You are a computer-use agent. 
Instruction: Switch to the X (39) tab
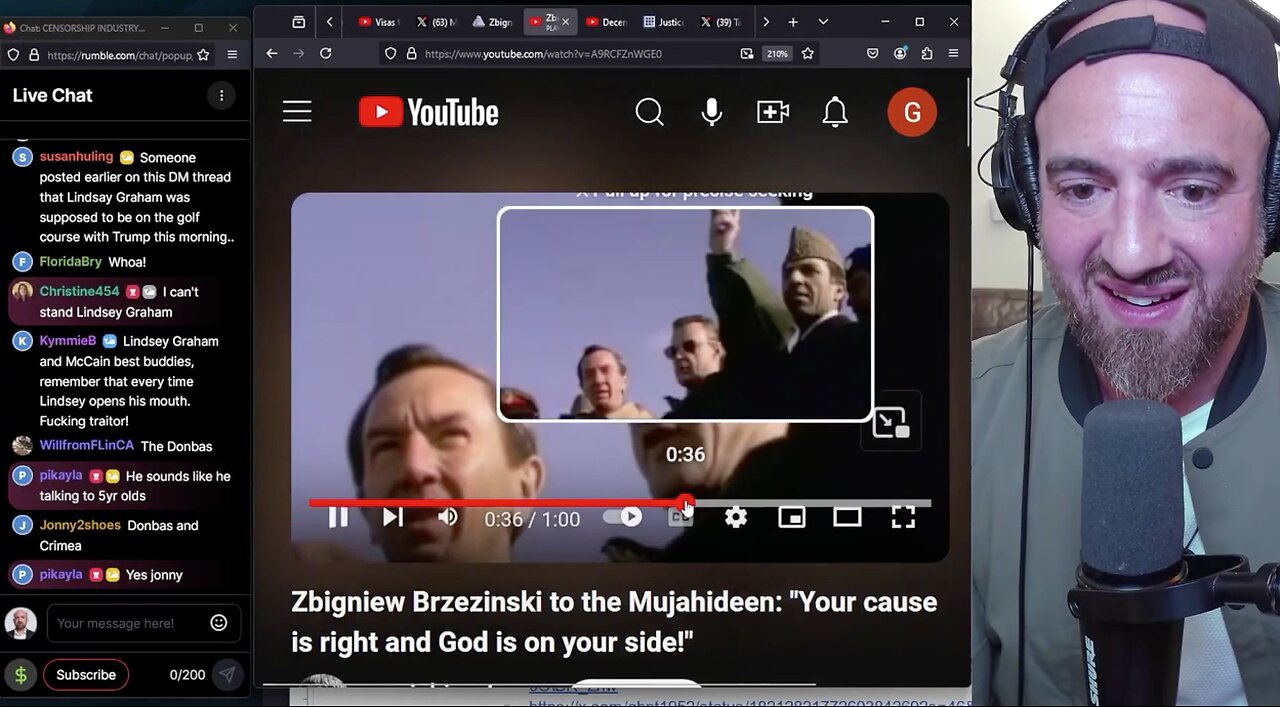click(x=719, y=22)
